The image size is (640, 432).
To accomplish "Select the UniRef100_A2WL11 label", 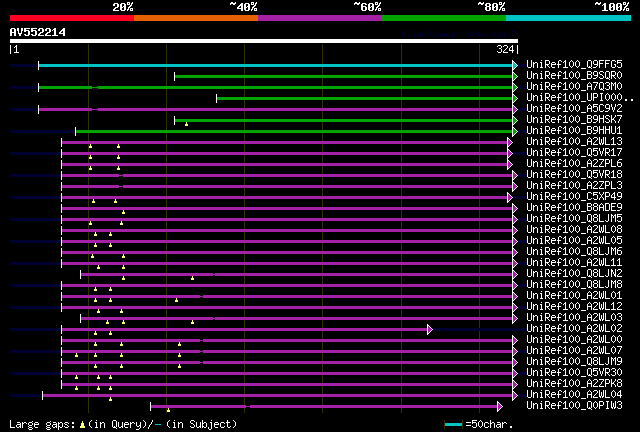I will (x=574, y=263).
